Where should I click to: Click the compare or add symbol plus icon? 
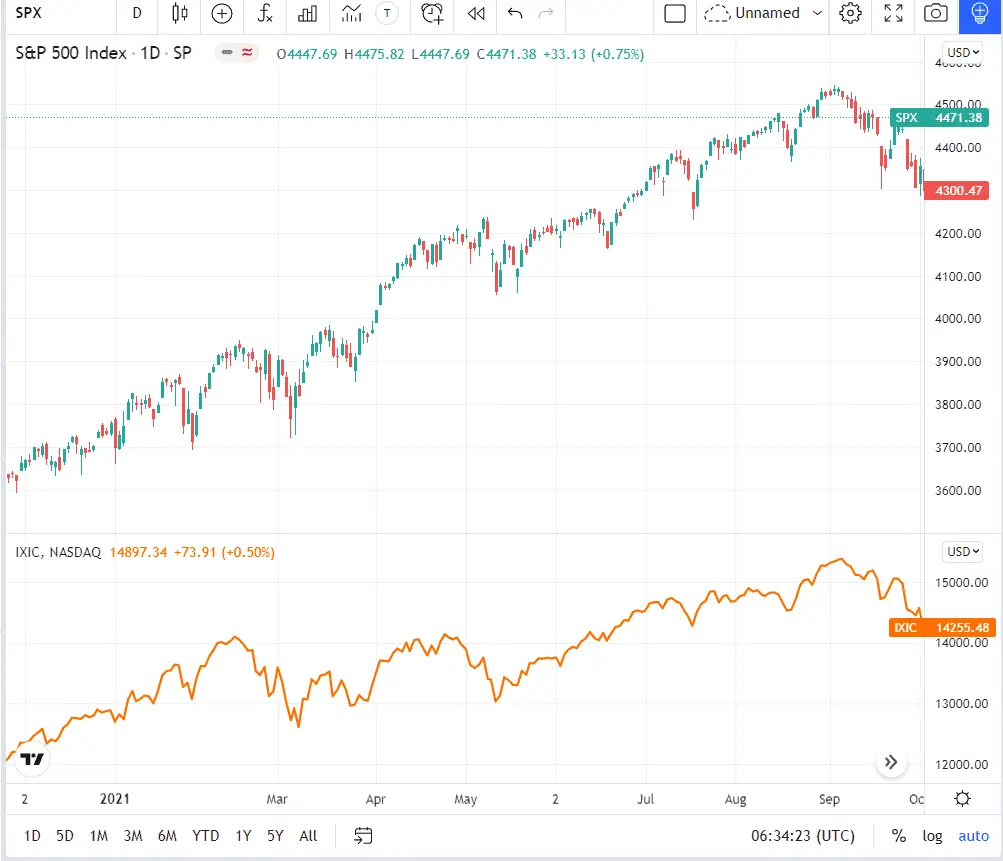pyautogui.click(x=222, y=13)
